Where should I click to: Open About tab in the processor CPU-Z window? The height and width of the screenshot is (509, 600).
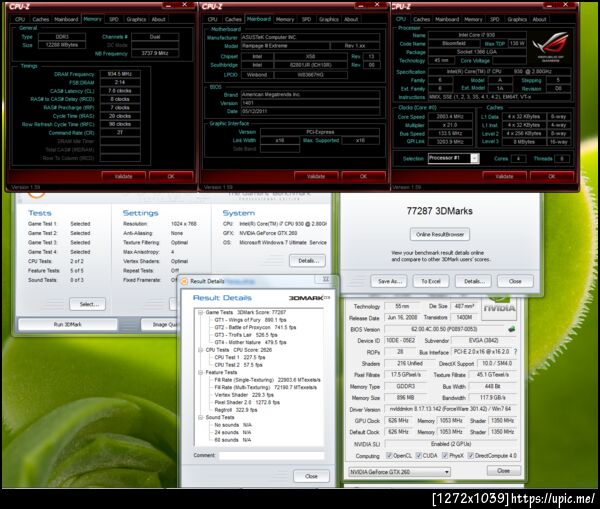pos(539,19)
